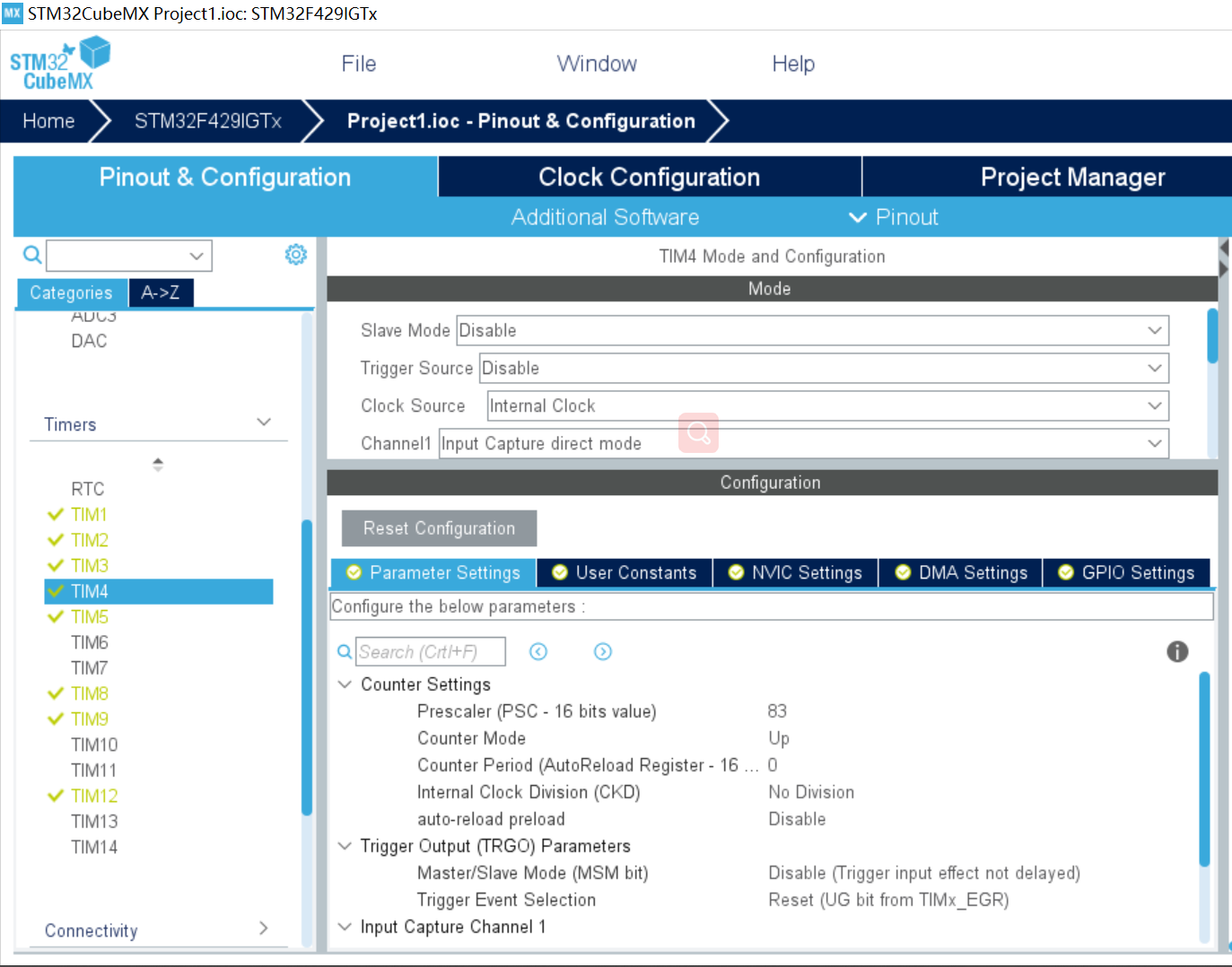Viewport: 1232px width, 967px height.
Task: Click the Prescaler value 83
Action: pyautogui.click(x=777, y=711)
